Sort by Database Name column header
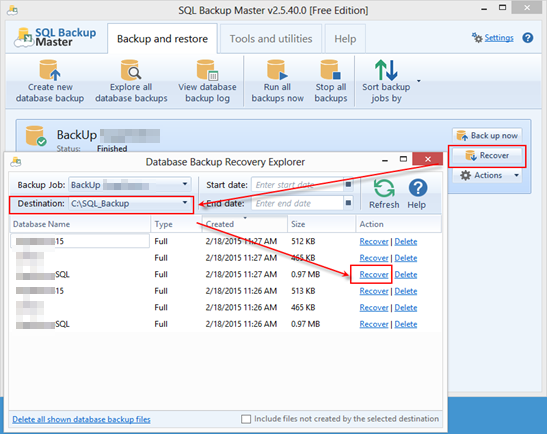The height and width of the screenshot is (434, 547). pyautogui.click(x=80, y=224)
